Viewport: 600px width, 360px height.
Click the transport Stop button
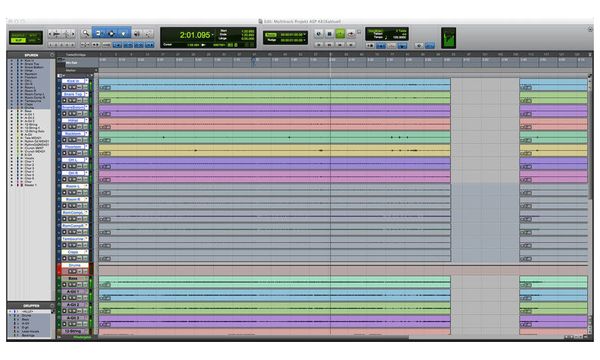pos(329,34)
